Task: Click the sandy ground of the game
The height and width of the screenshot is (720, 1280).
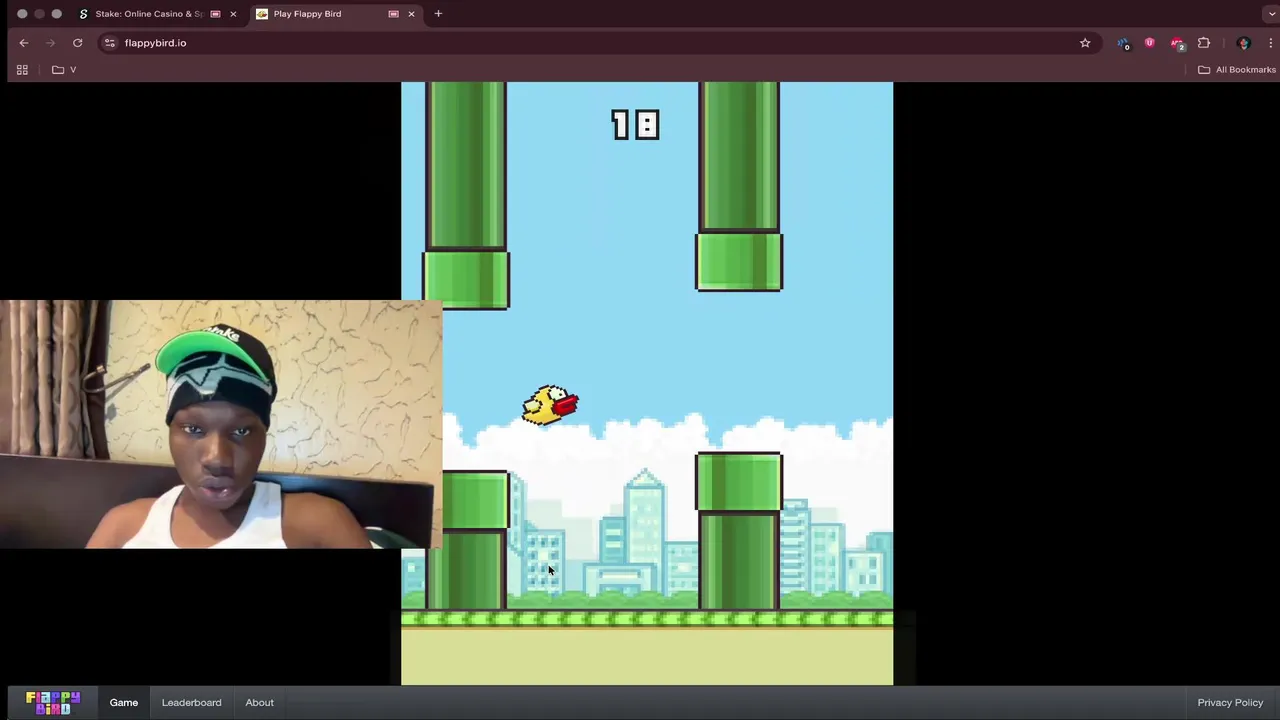Action: pyautogui.click(x=647, y=657)
